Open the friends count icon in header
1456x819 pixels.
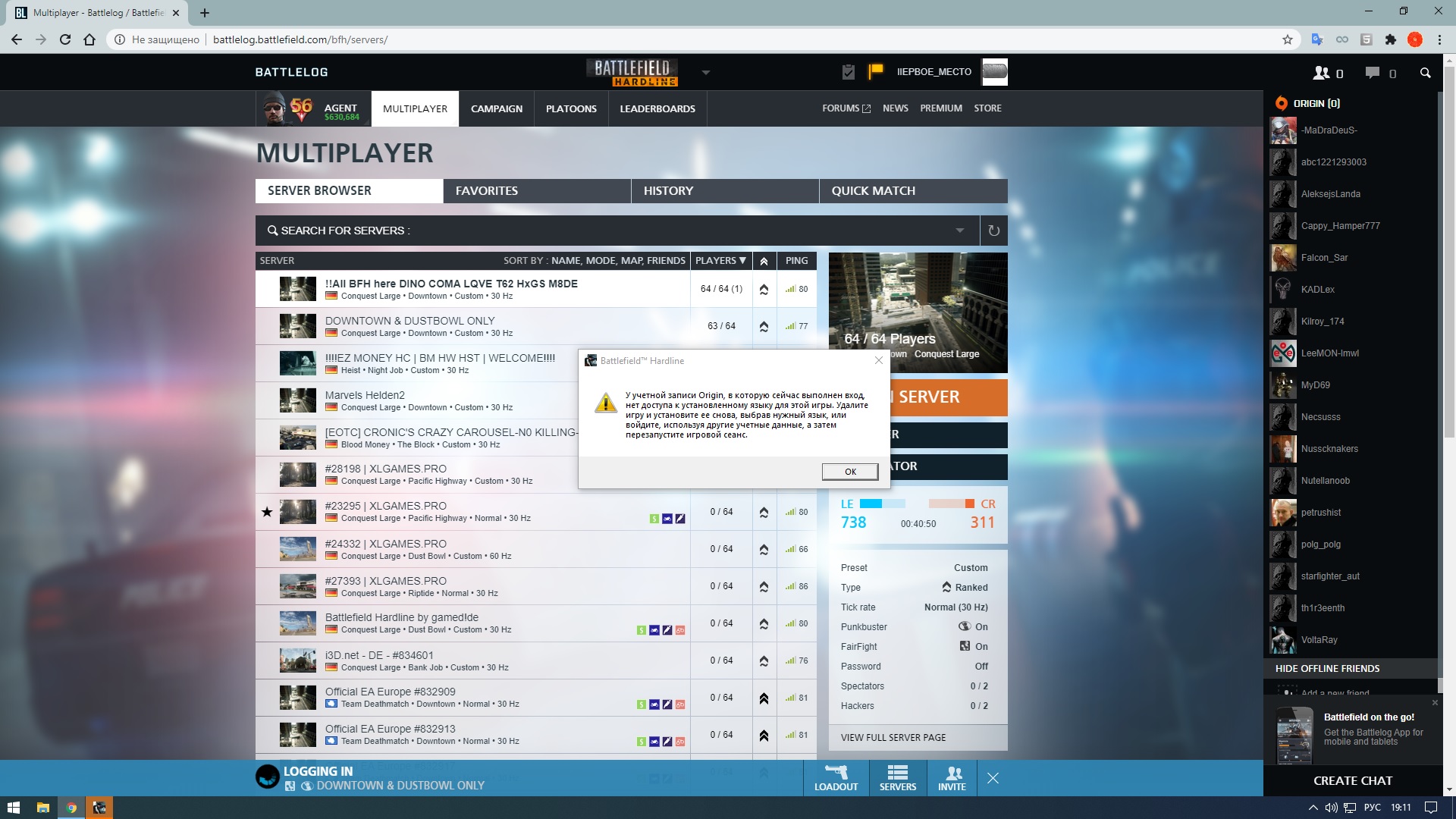click(1322, 73)
